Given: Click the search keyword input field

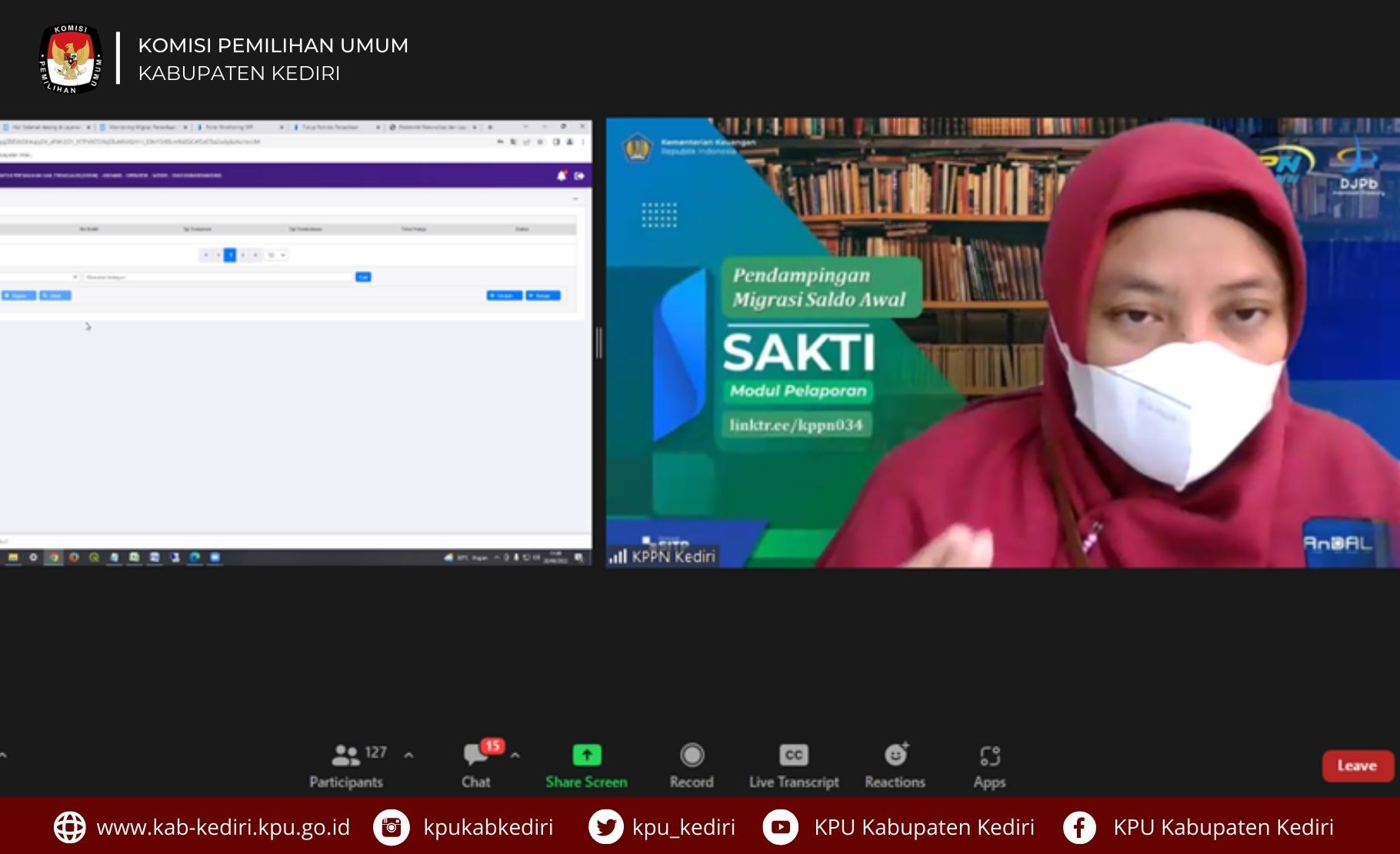Looking at the screenshot, I should pyautogui.click(x=218, y=277).
